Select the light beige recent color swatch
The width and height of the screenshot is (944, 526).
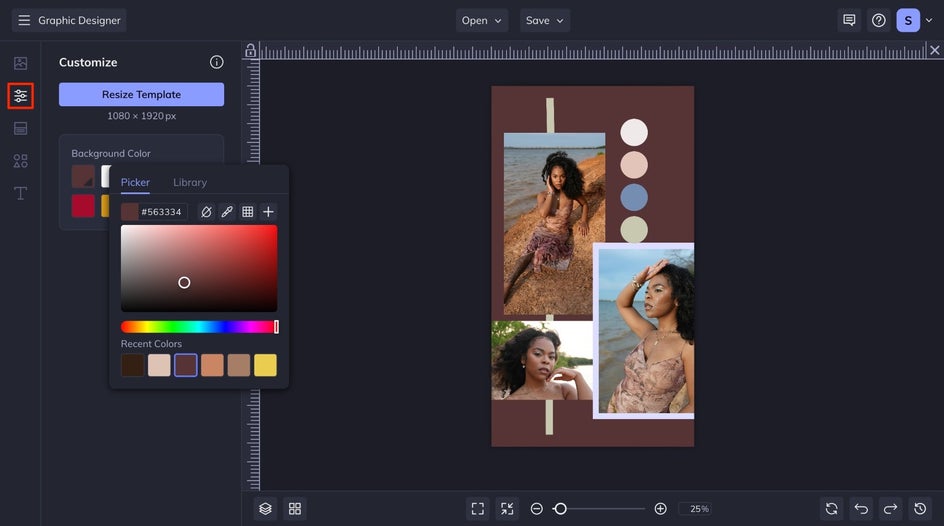159,365
